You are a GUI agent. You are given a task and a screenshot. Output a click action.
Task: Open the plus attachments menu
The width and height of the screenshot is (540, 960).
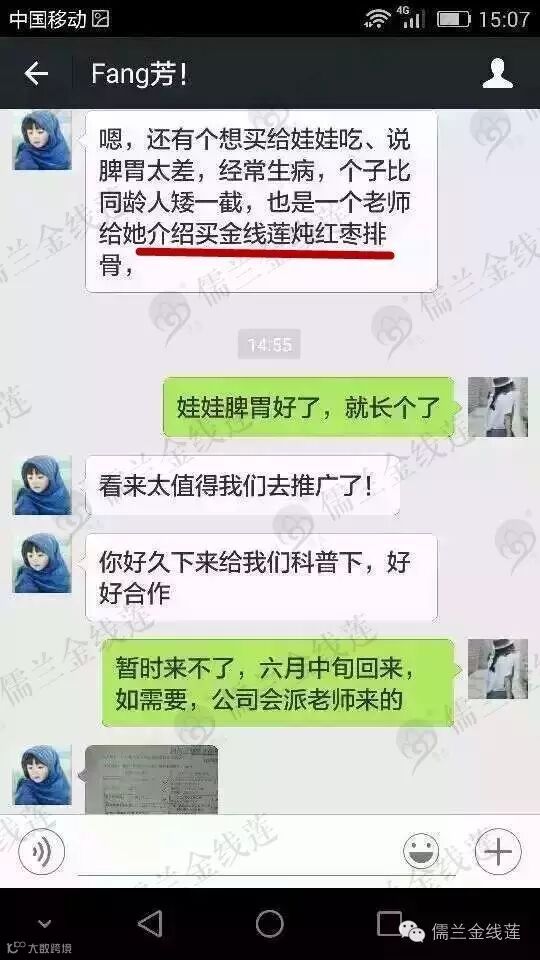[498, 851]
